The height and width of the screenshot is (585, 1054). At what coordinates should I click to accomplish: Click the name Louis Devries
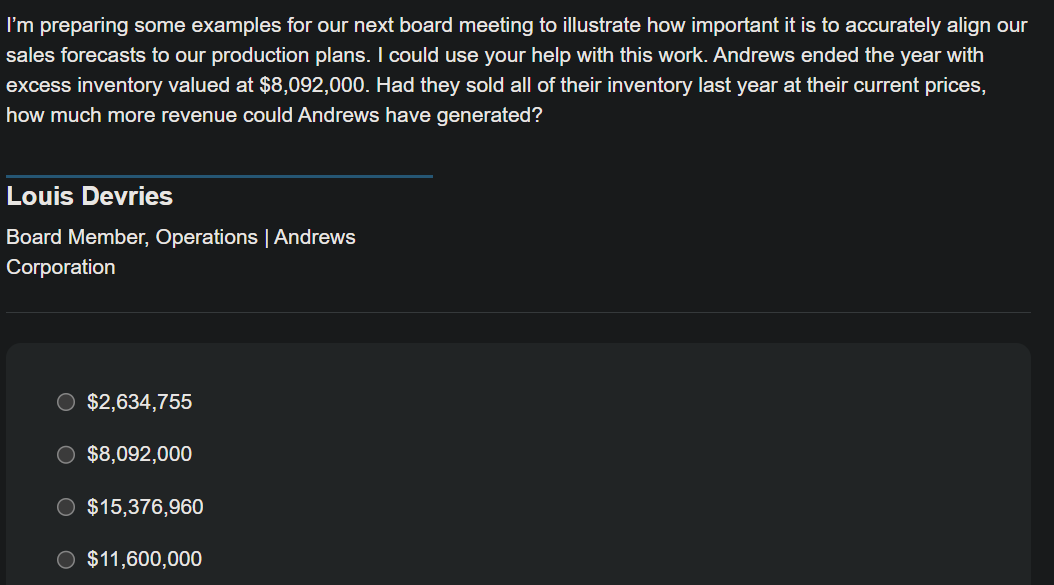point(89,196)
